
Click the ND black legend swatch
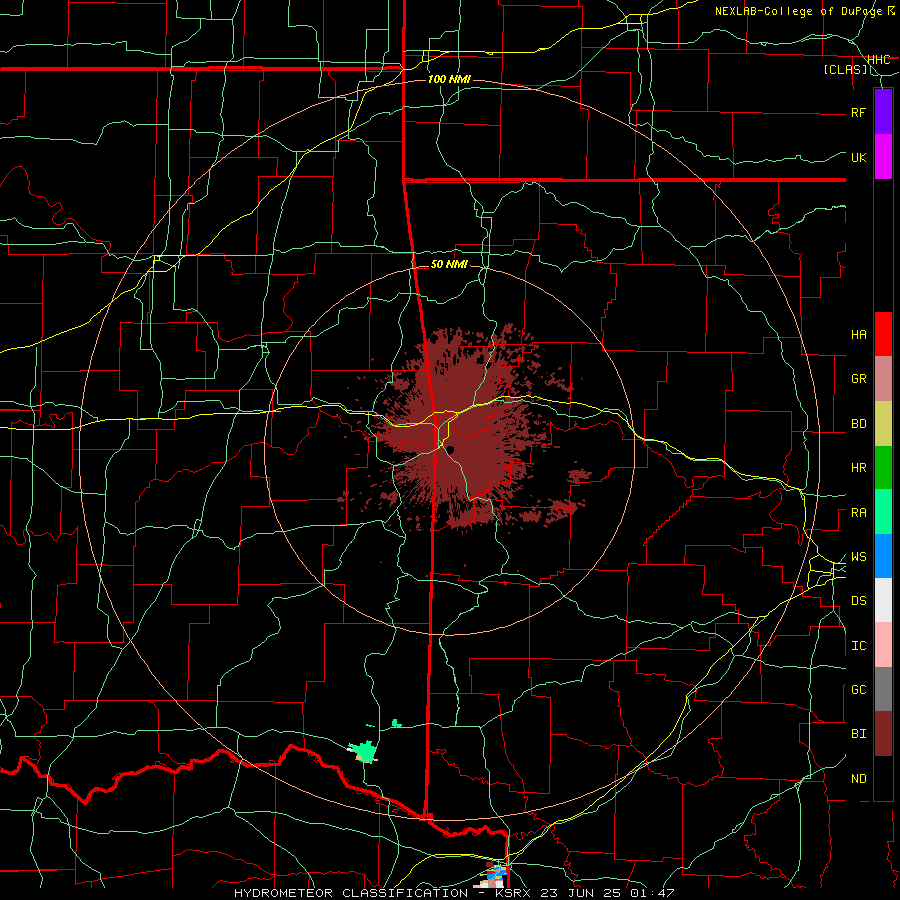883,778
